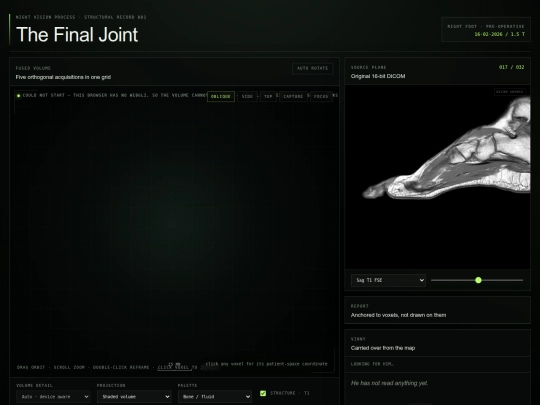Click the green status dot in viewport
The height and width of the screenshot is (405, 540).
click(x=19, y=95)
